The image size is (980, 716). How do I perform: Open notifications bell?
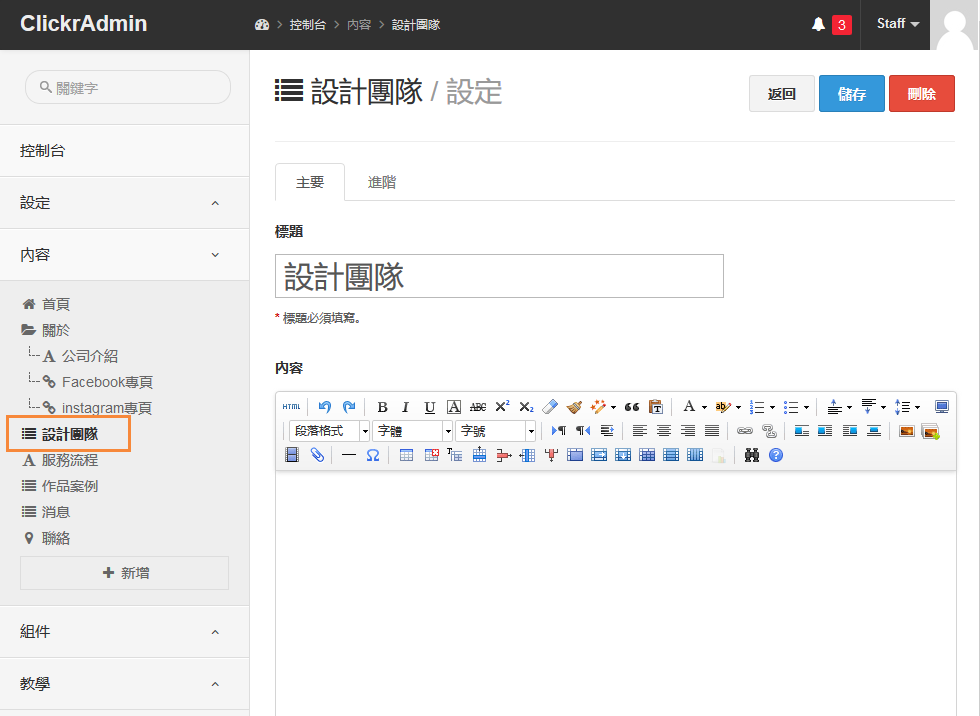pyautogui.click(x=818, y=24)
